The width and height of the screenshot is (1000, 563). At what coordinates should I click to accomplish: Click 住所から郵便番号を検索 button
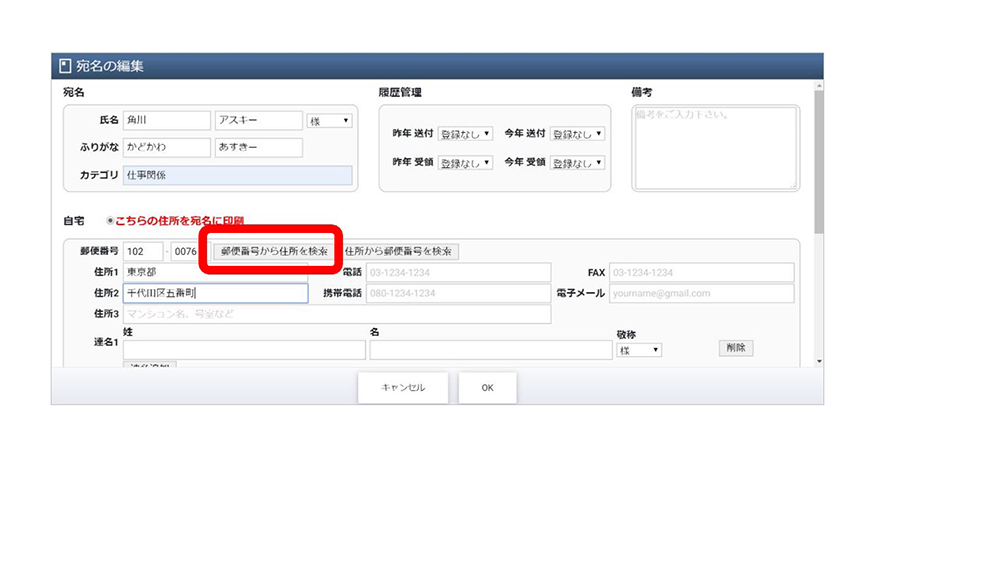click(x=400, y=251)
